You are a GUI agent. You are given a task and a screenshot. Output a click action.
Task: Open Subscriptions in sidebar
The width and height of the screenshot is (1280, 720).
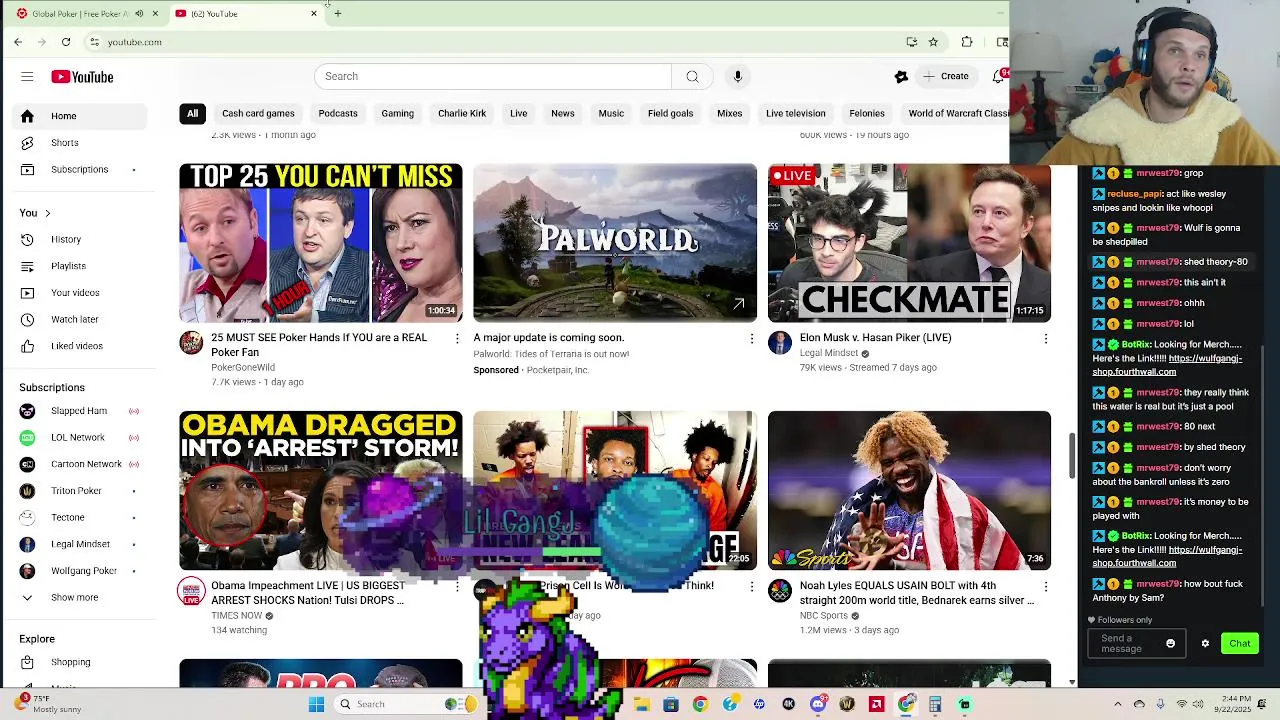point(77,170)
